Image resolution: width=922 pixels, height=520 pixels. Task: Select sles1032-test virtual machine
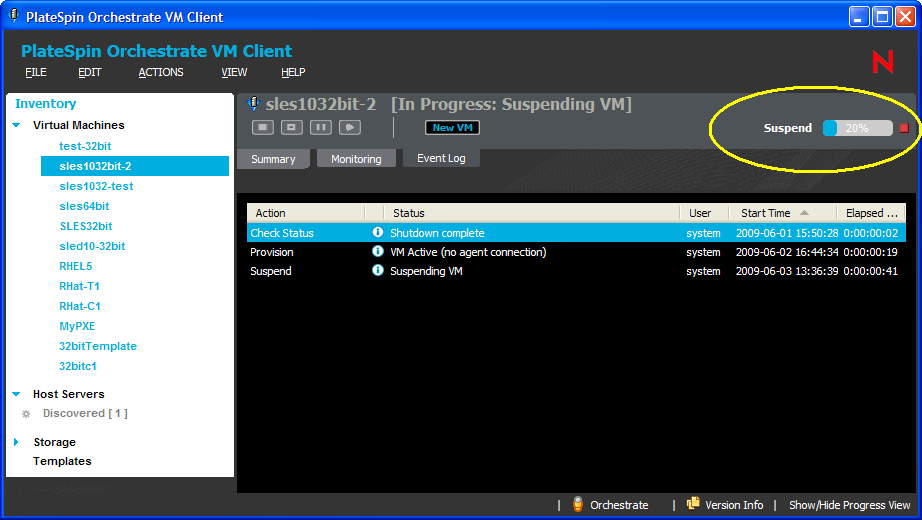click(x=96, y=186)
